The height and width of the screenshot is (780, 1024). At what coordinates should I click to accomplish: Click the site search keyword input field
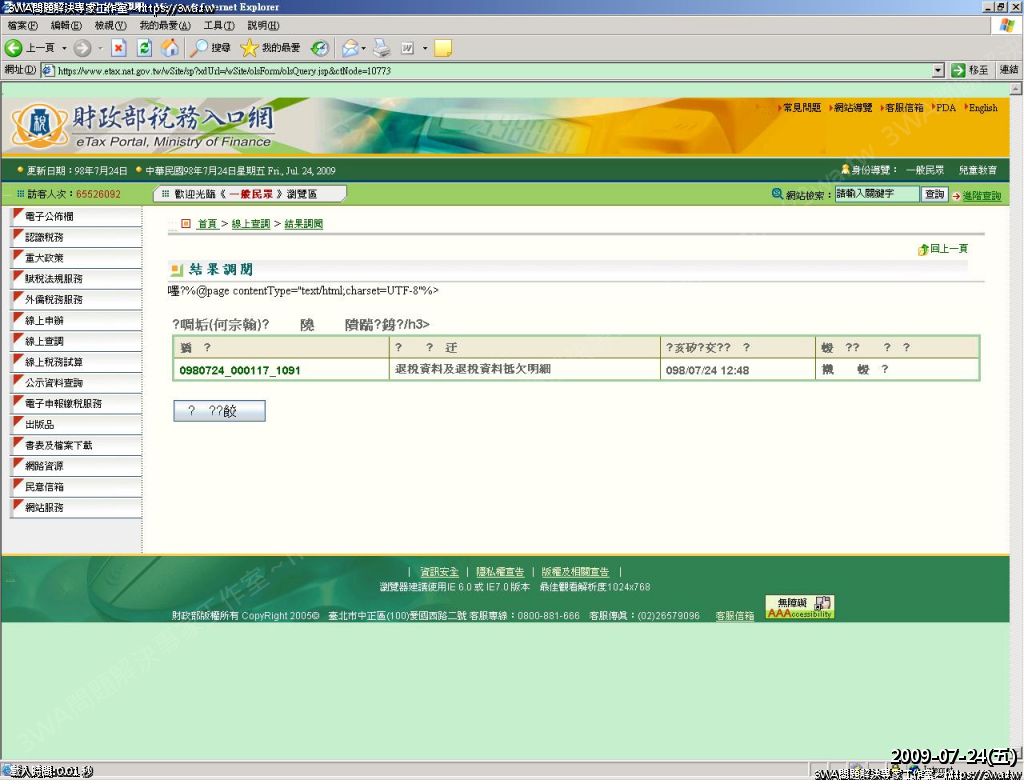876,195
